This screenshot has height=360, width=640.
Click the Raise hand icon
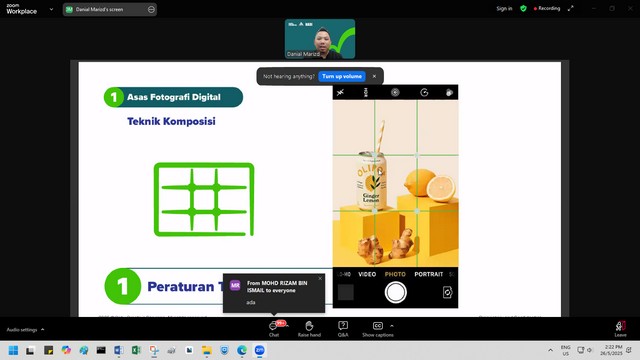[309, 329]
